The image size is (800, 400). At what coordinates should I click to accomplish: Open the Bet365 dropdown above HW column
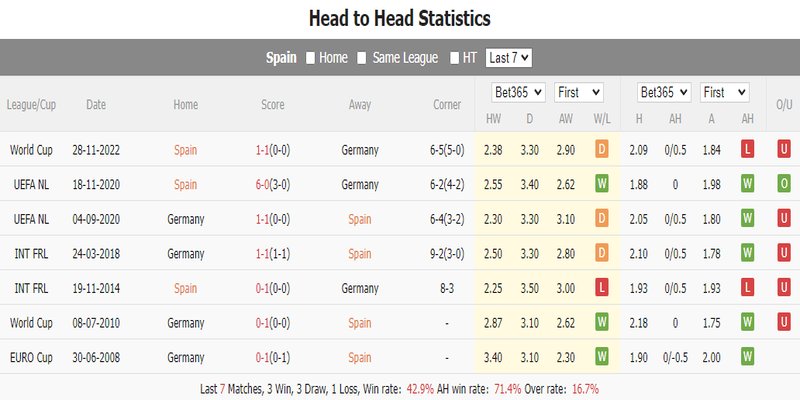518,92
